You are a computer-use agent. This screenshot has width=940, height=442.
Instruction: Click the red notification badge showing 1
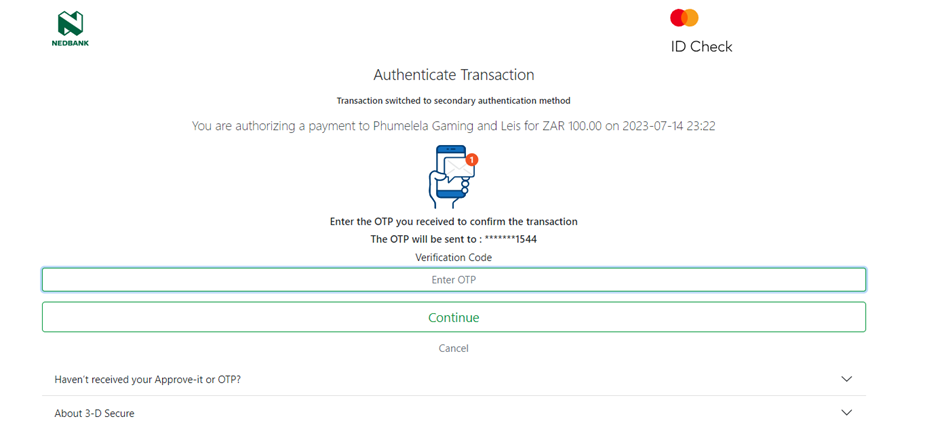pos(472,160)
